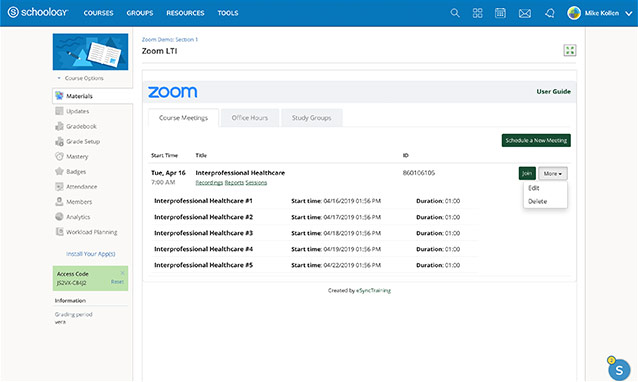Toggle the More dropdown button
The width and height of the screenshot is (638, 382).
tap(553, 174)
